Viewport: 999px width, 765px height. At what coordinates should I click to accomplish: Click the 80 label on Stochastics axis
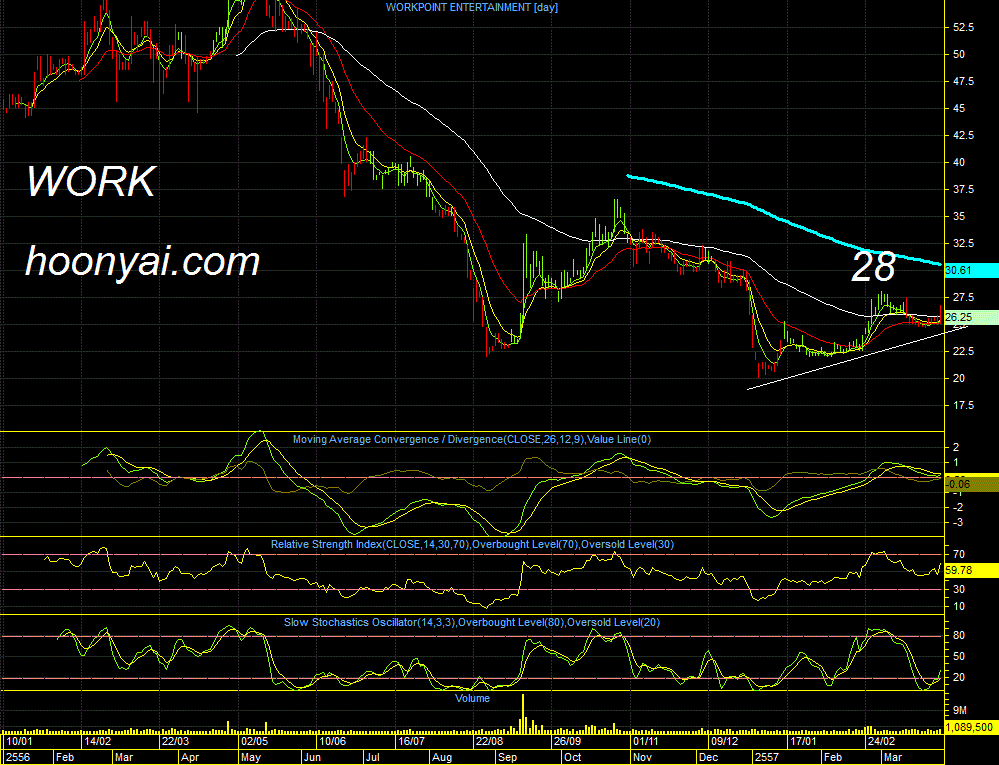(959, 636)
